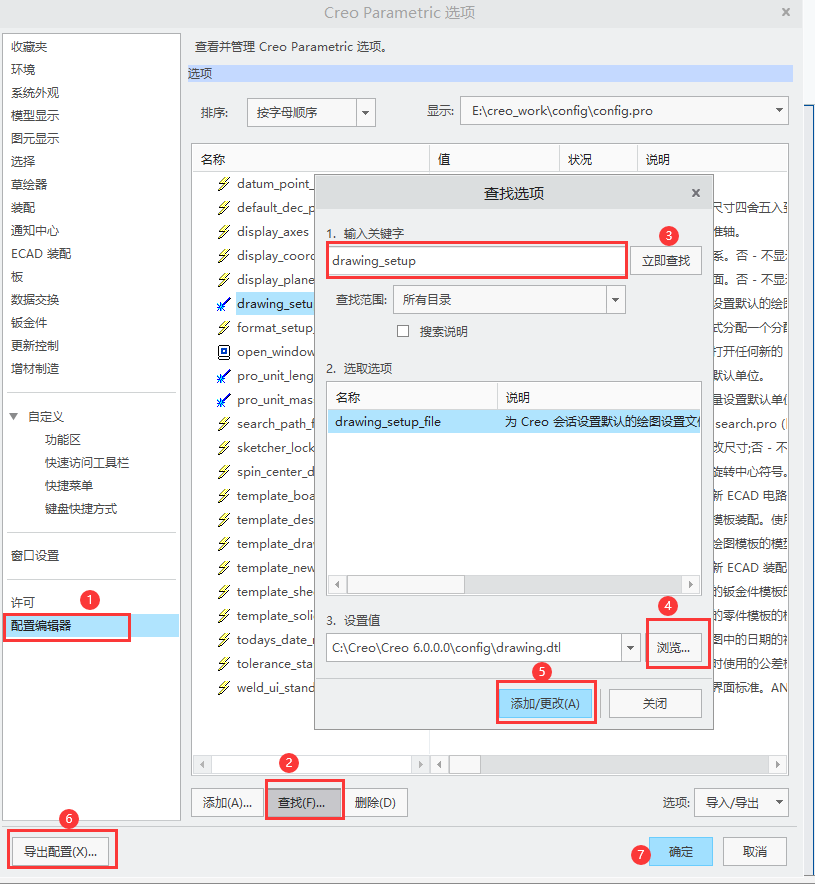
Task: Click the lightning icon beside weld_ui_standard option
Action: (224, 688)
